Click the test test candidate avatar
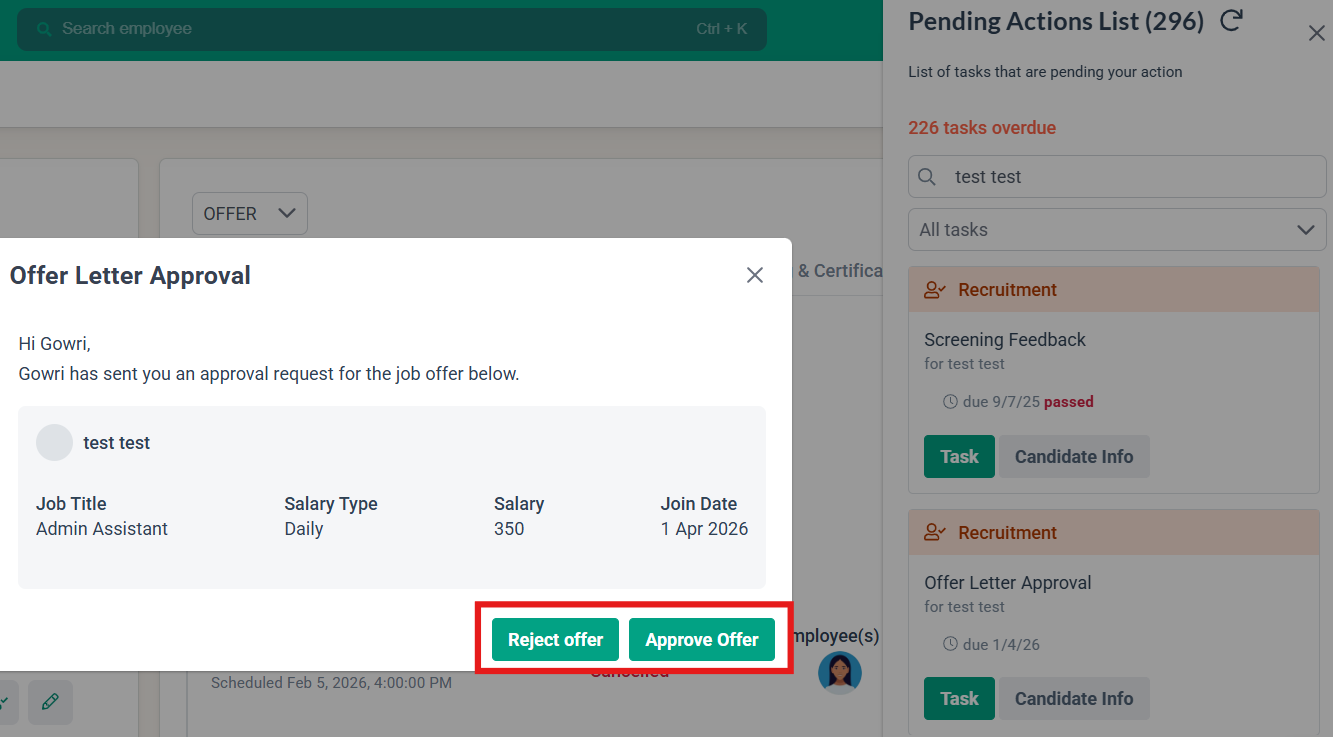Screen dimensions: 1333x737 54,443
